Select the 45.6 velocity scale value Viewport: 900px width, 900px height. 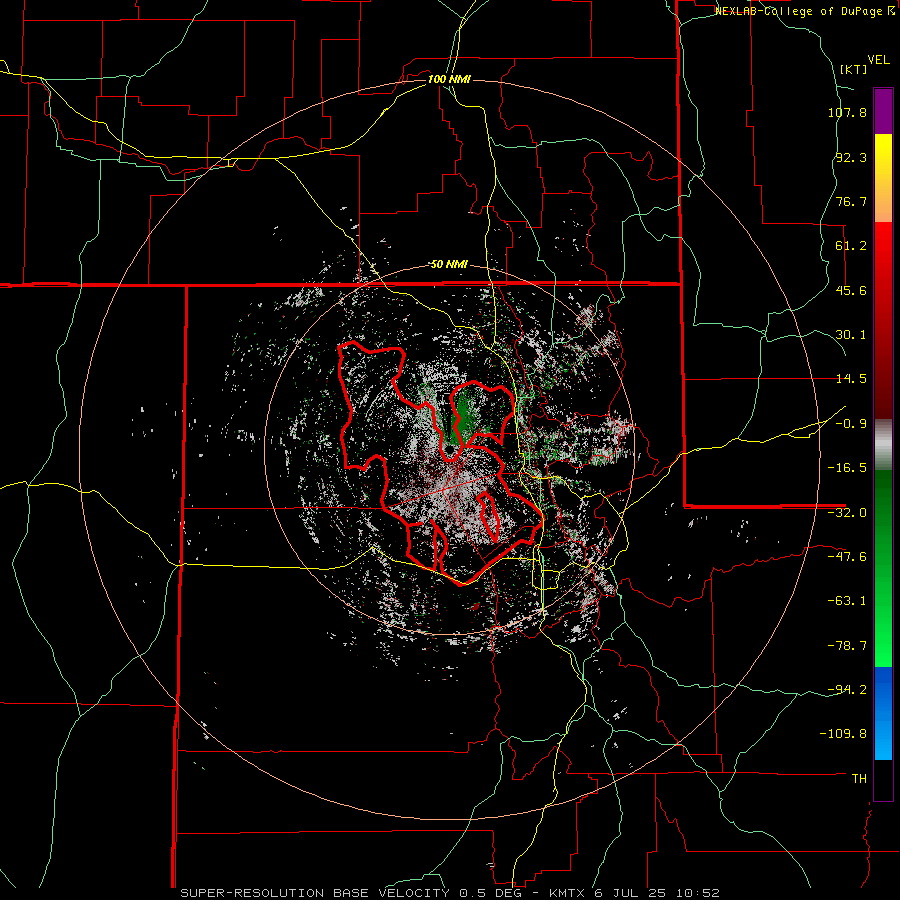[x=851, y=290]
